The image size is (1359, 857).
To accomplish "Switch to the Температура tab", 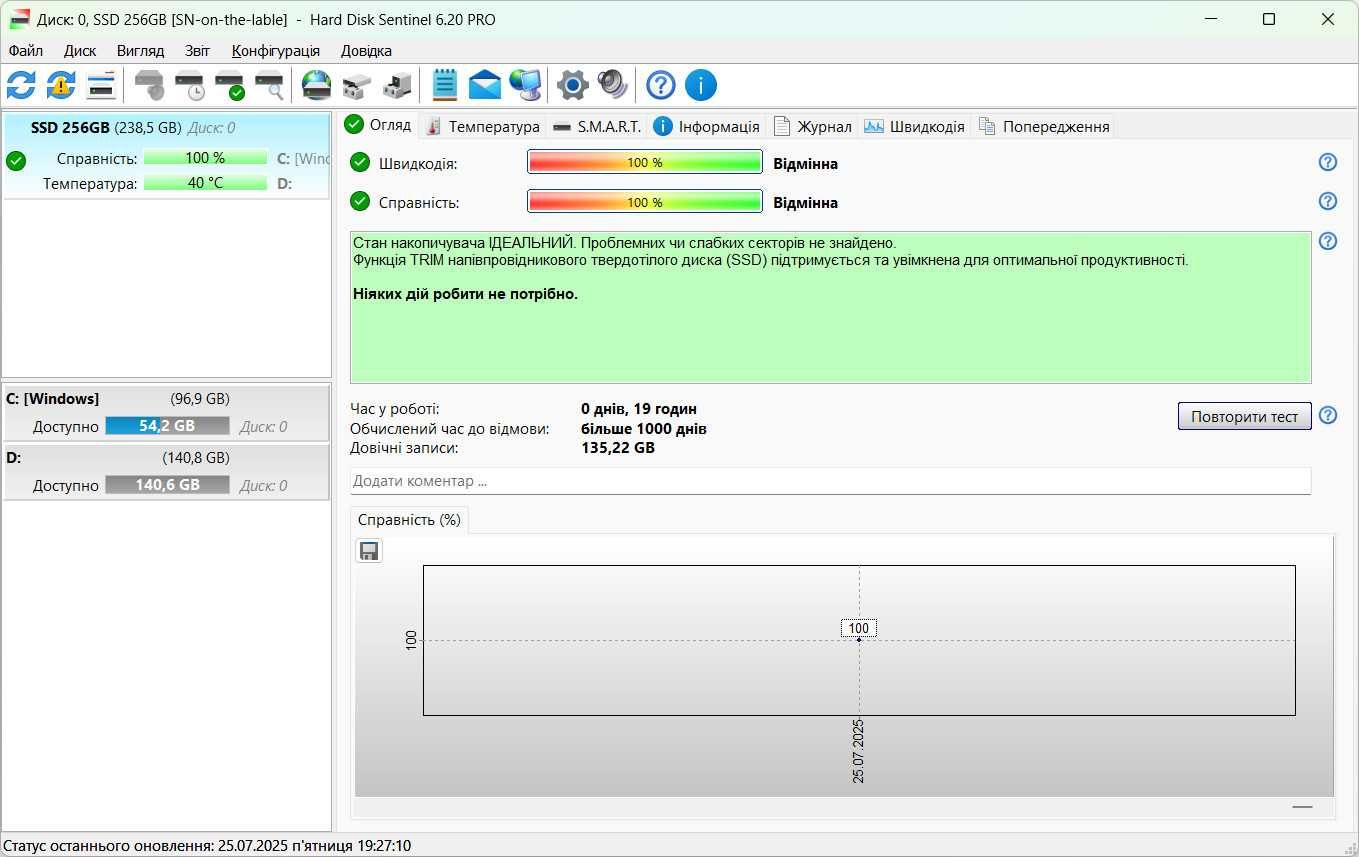I will coord(482,126).
